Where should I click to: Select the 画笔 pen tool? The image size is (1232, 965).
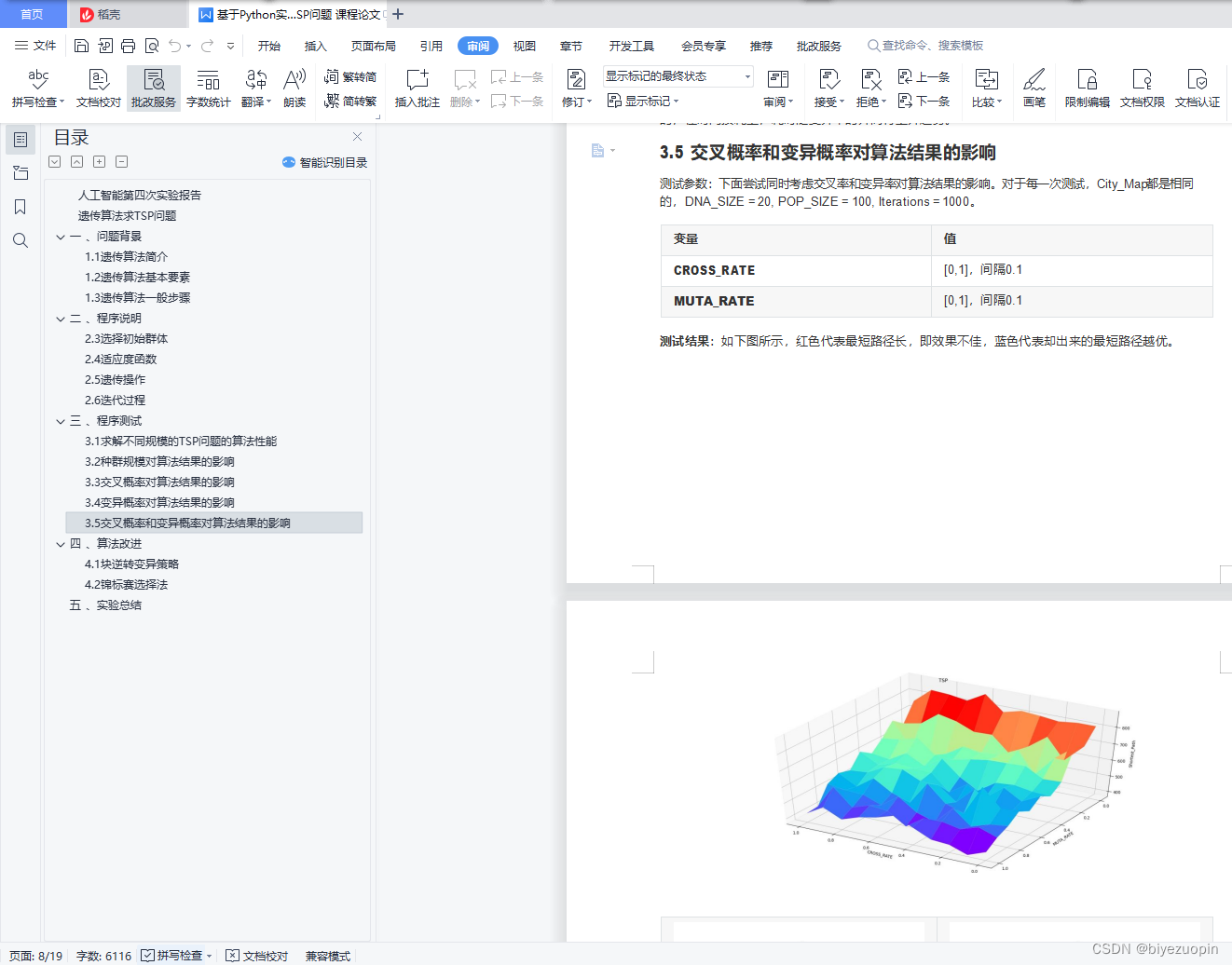tap(1034, 88)
